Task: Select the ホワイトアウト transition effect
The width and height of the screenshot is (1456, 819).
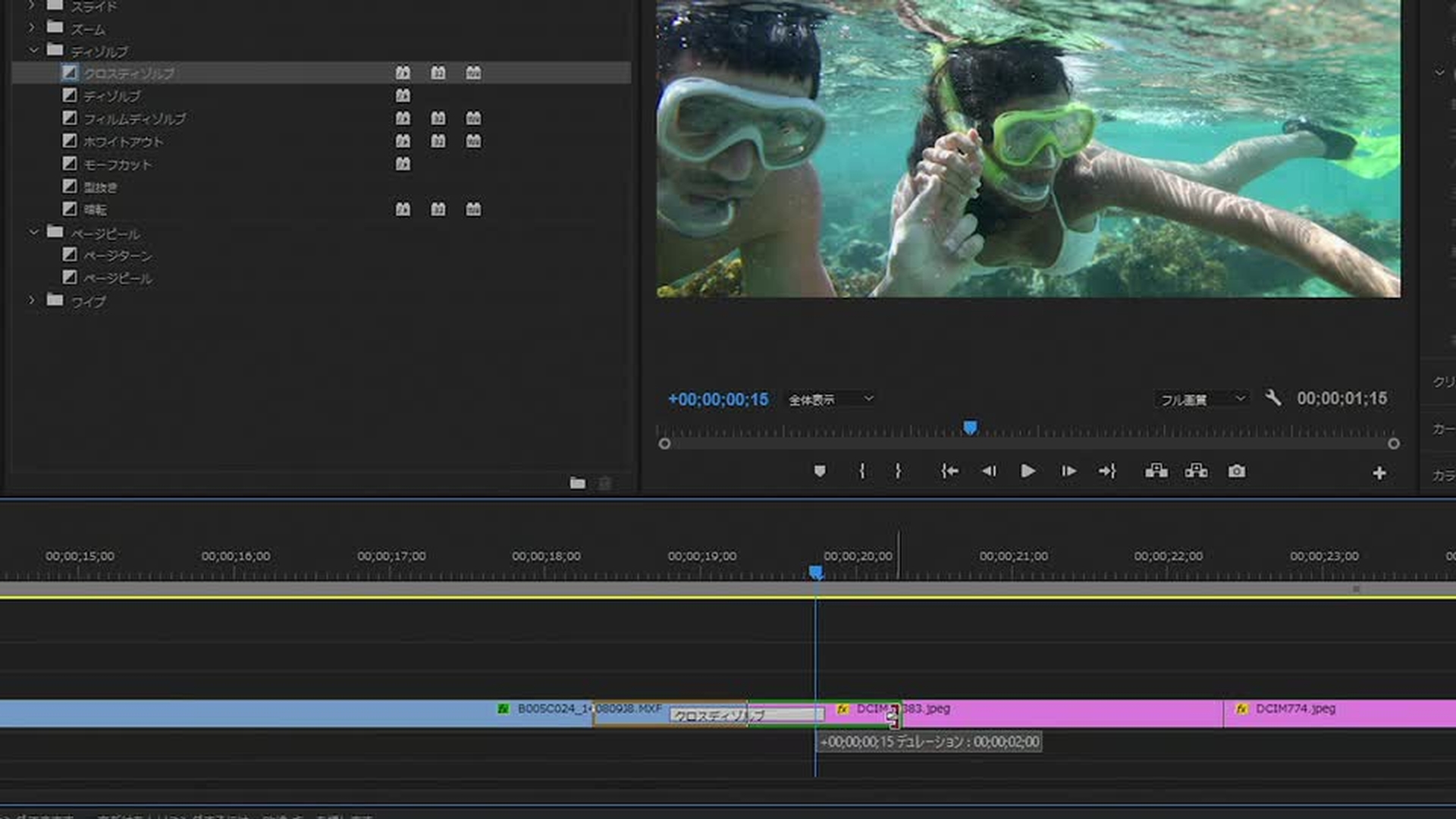Action: (x=123, y=142)
